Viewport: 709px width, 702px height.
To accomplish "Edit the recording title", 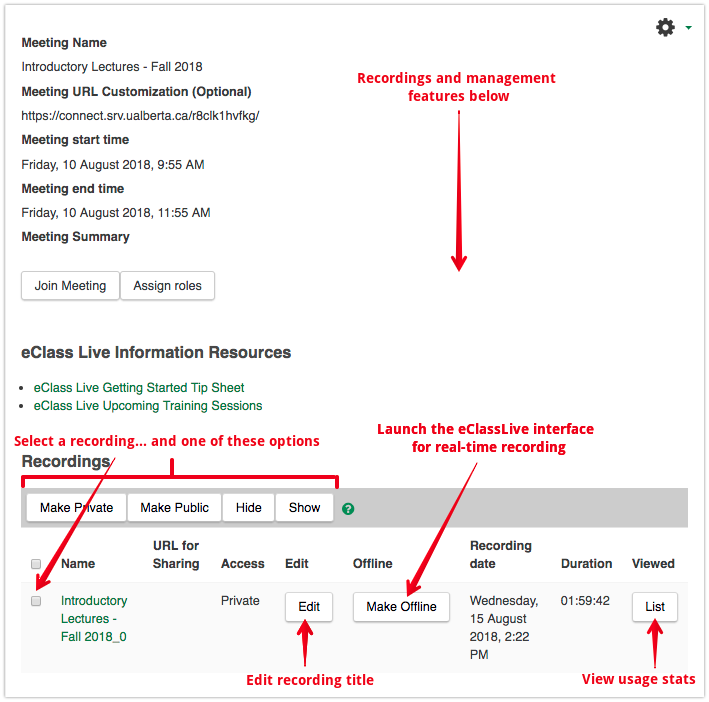I will click(x=309, y=607).
